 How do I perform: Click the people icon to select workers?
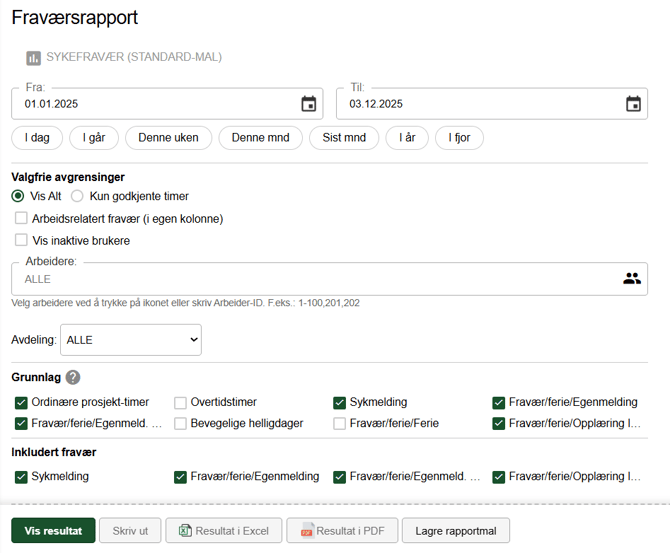click(x=631, y=279)
